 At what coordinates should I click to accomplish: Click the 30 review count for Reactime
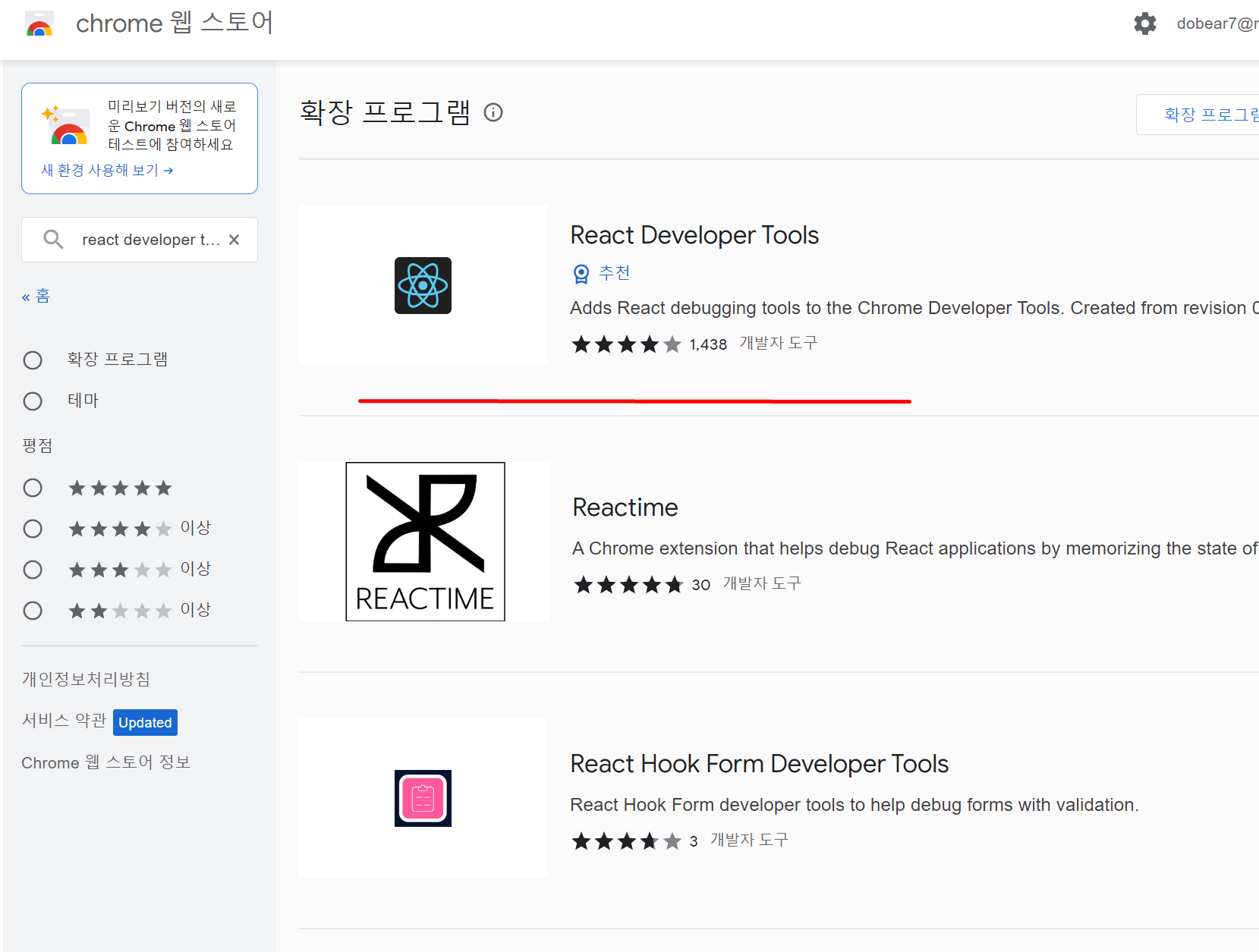click(701, 585)
